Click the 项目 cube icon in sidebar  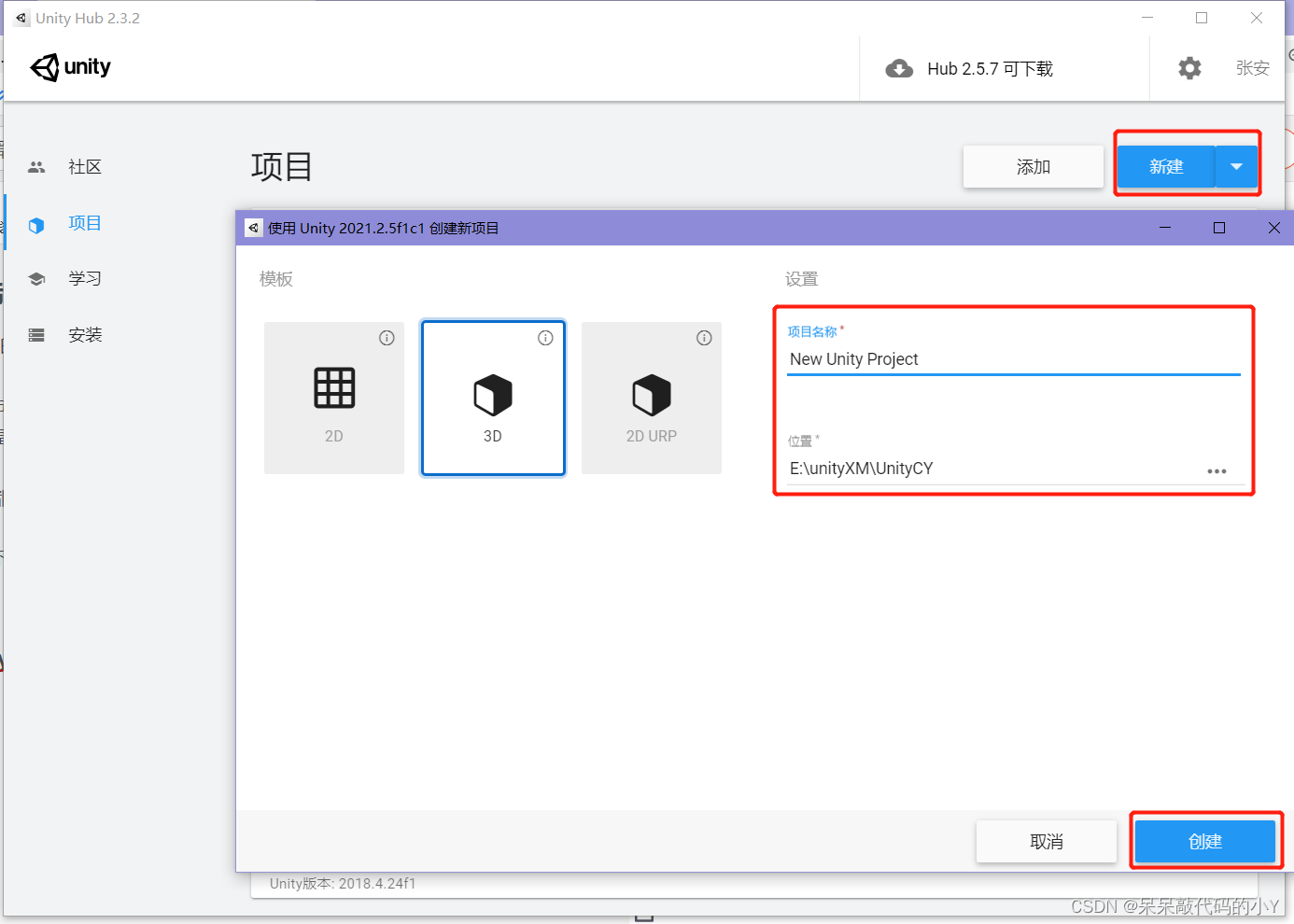coord(36,225)
